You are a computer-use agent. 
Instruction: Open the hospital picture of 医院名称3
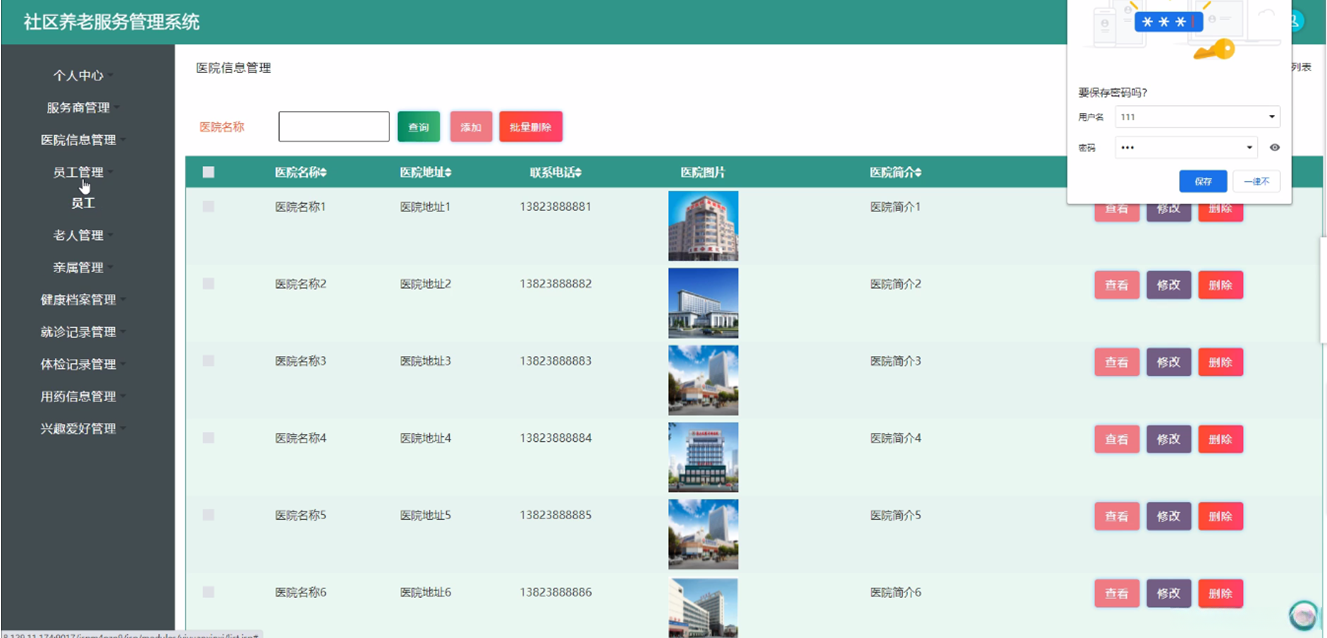(x=703, y=380)
